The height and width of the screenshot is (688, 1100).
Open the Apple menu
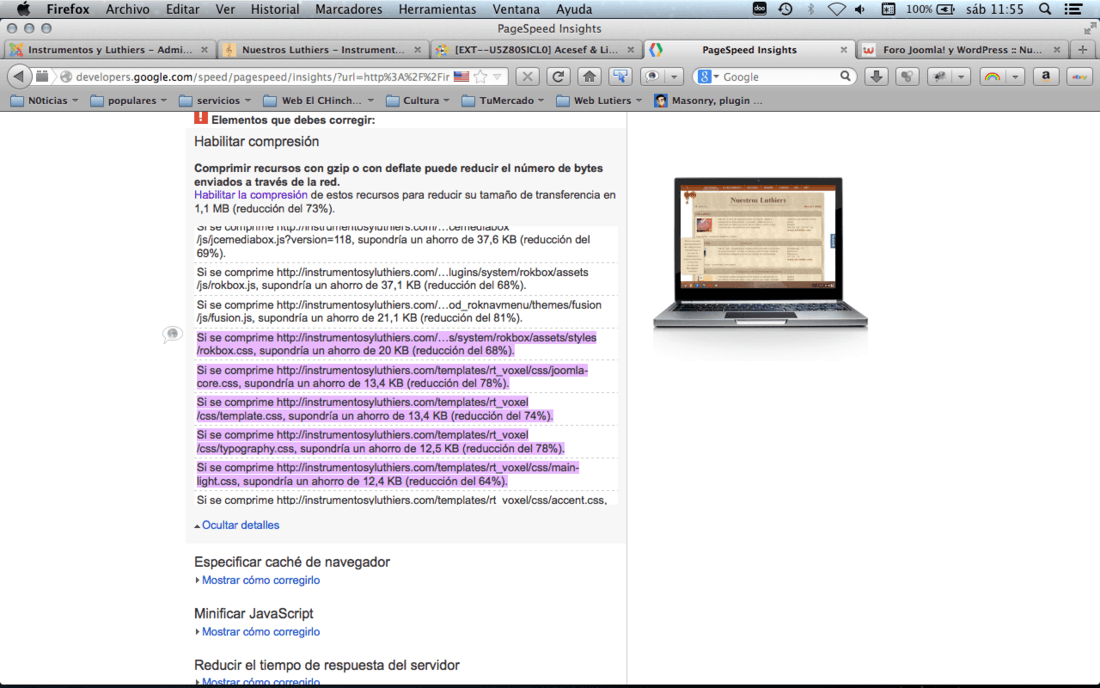[x=23, y=9]
